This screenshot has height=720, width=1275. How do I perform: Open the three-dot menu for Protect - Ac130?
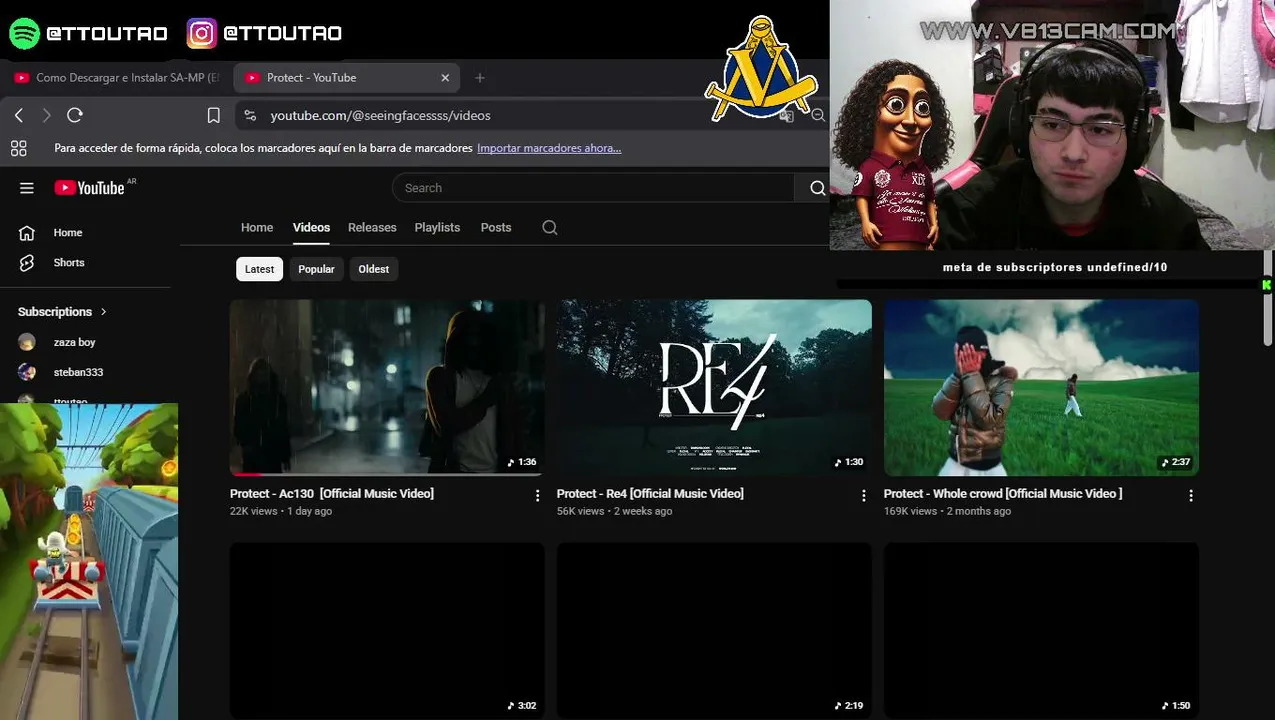click(x=537, y=495)
